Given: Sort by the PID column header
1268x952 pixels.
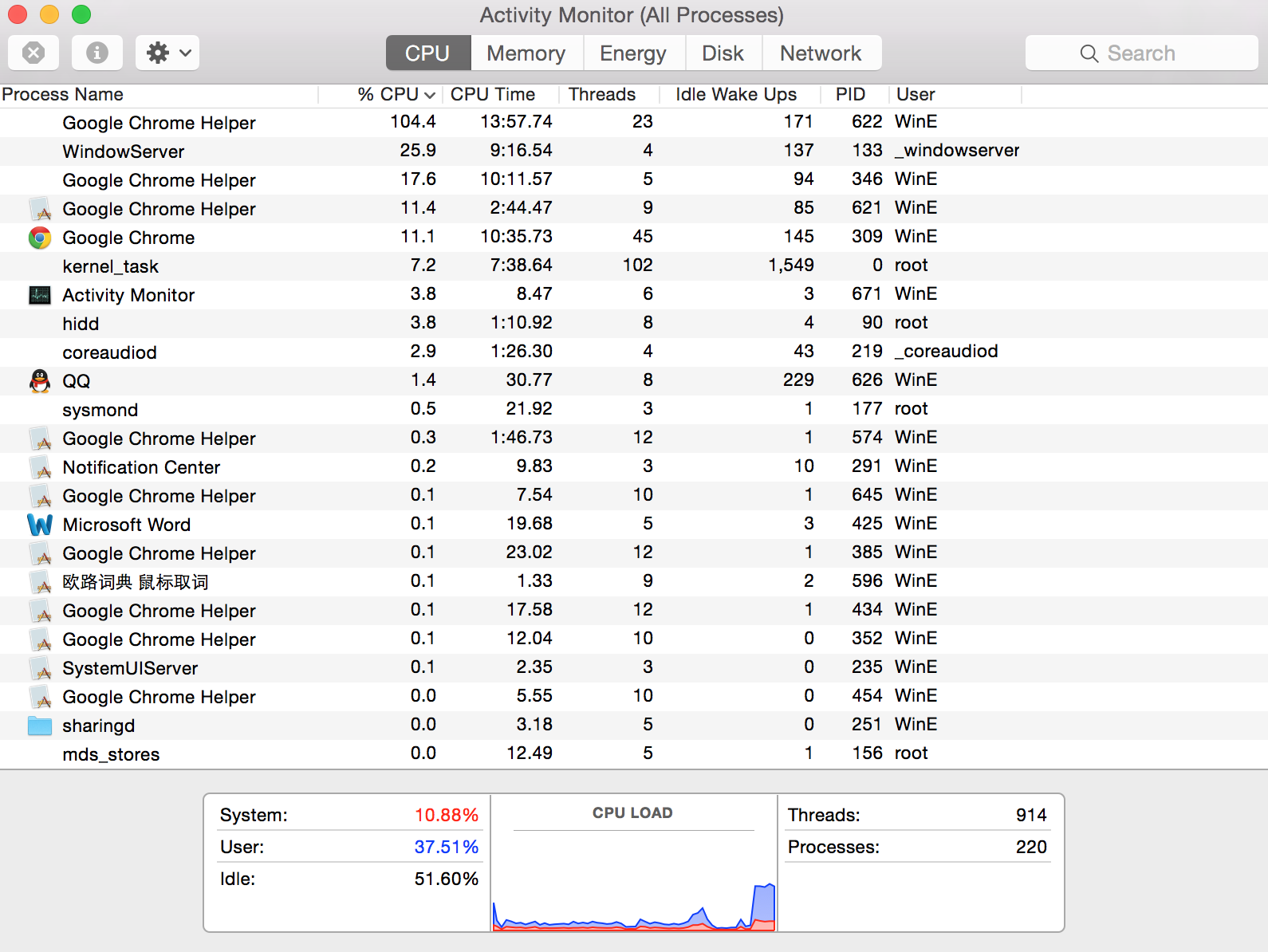Looking at the screenshot, I should tap(854, 95).
